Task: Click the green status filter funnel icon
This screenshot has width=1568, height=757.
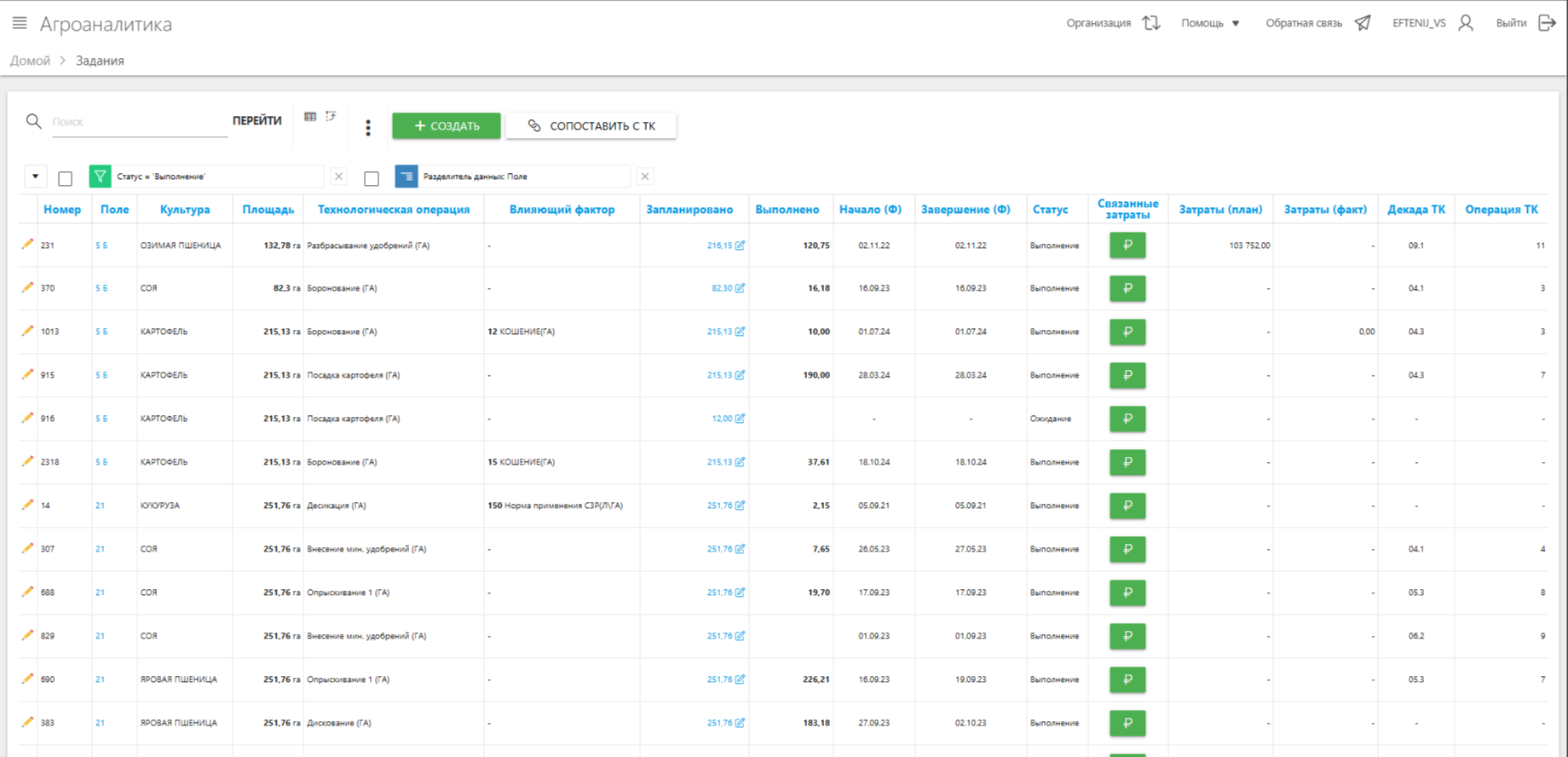Action: coord(101,176)
